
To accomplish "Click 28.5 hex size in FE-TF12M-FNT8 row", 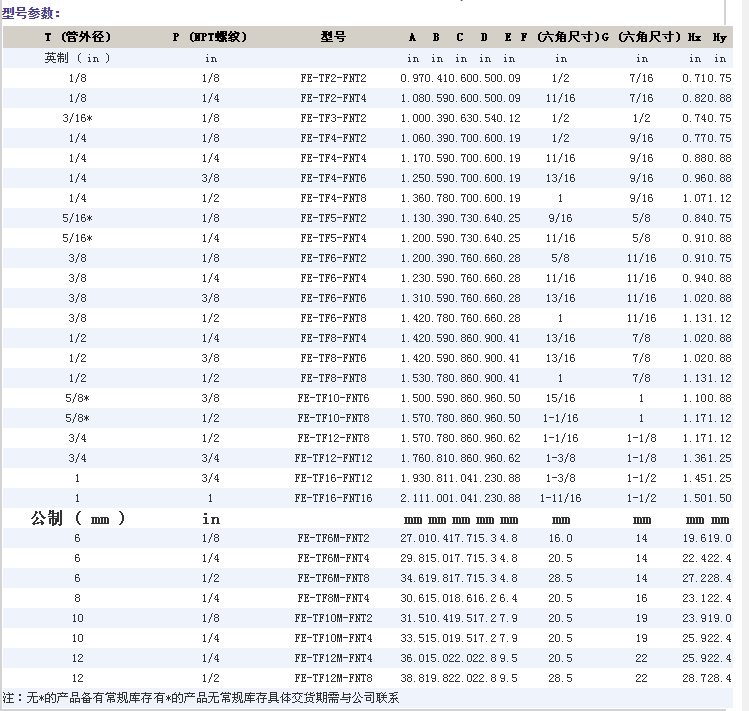I will [x=560, y=679].
